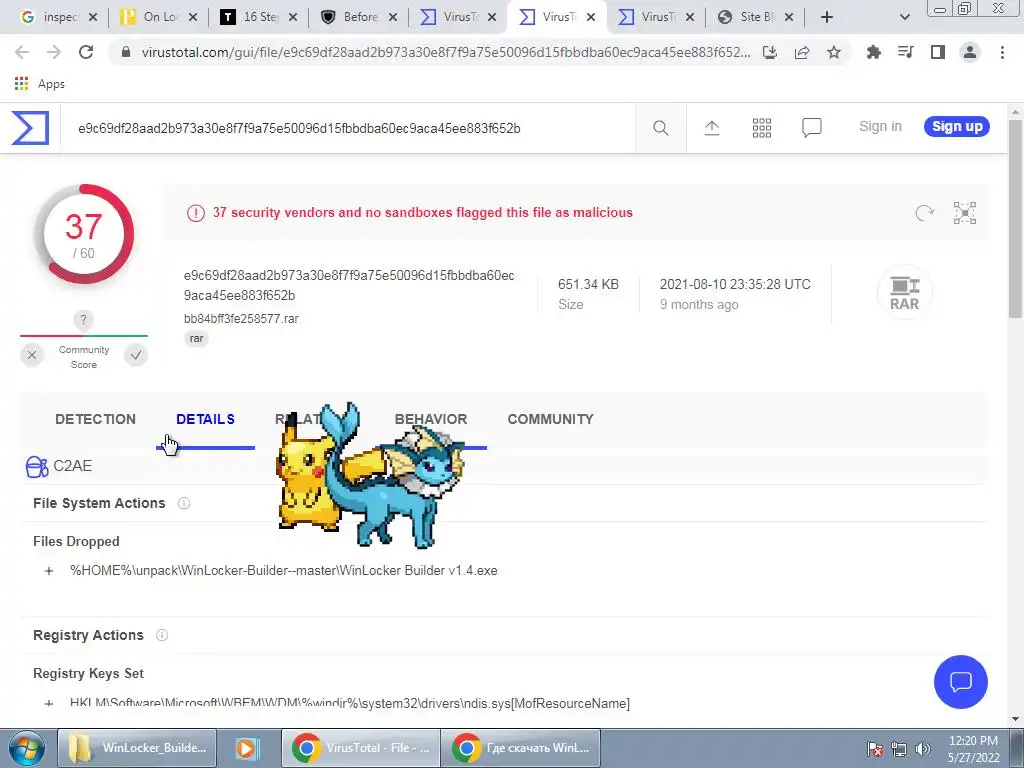The height and width of the screenshot is (768, 1024).
Task: Go back to the previous page
Action: click(22, 52)
